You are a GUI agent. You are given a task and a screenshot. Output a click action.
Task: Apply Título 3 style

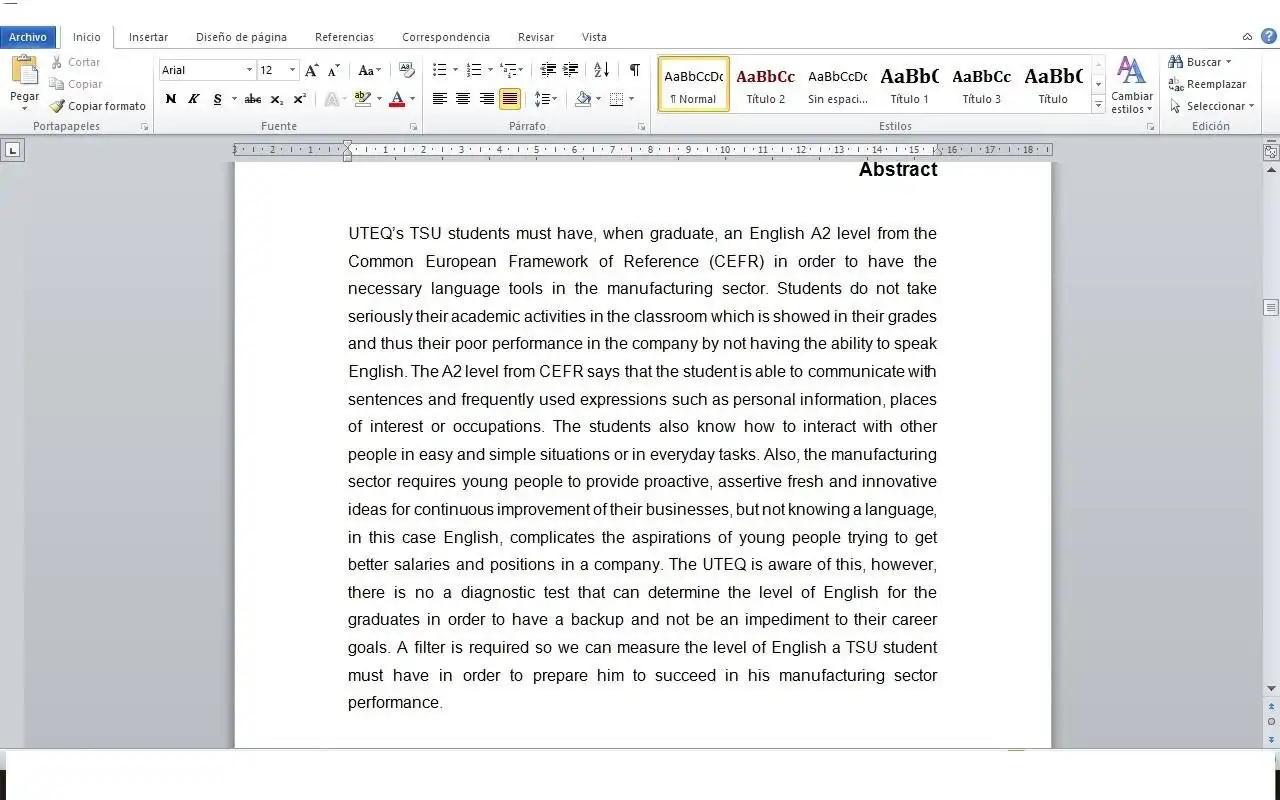pyautogui.click(x=982, y=84)
